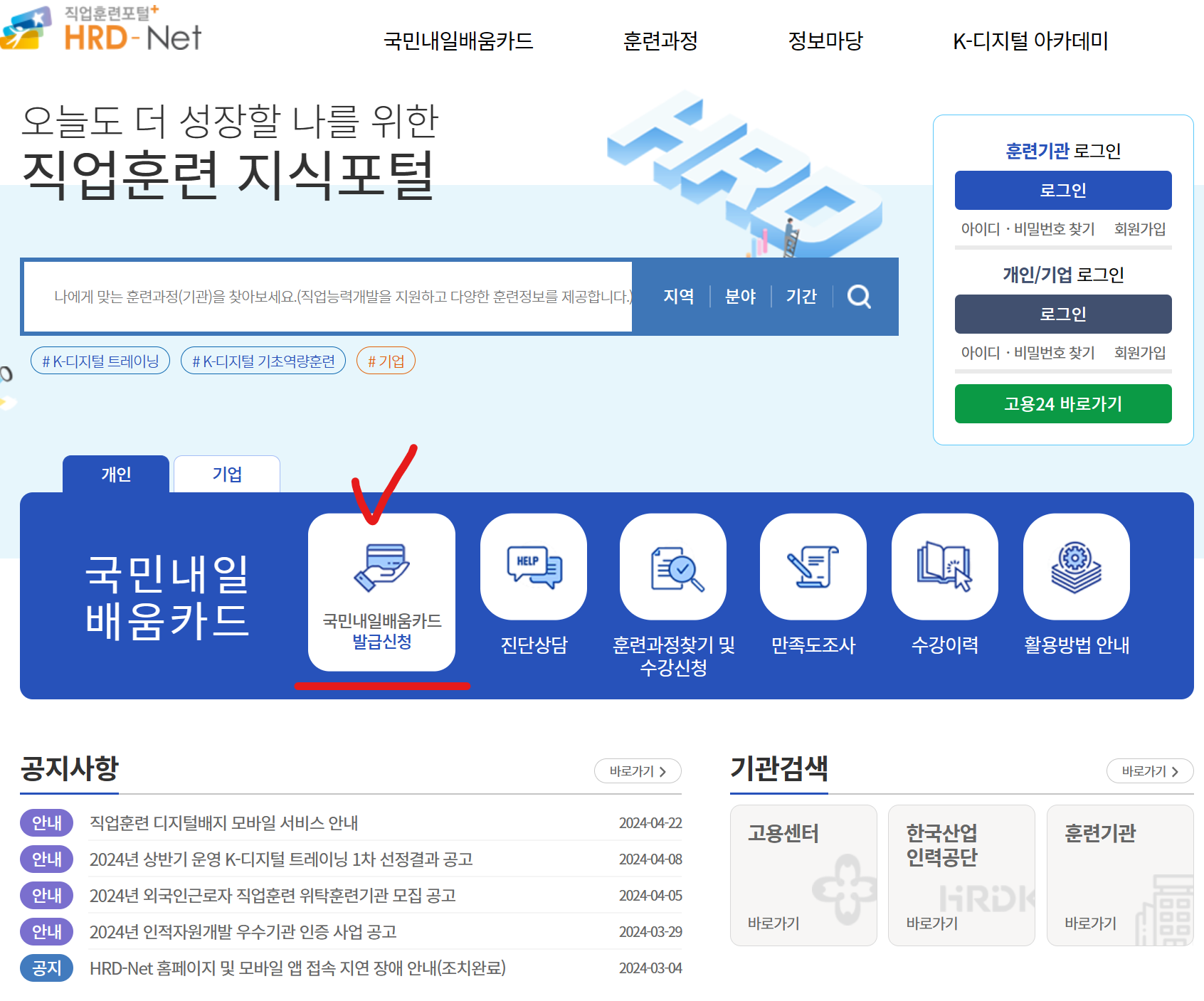Open 훈련과정 top menu
1204x1001 pixels.
point(660,41)
